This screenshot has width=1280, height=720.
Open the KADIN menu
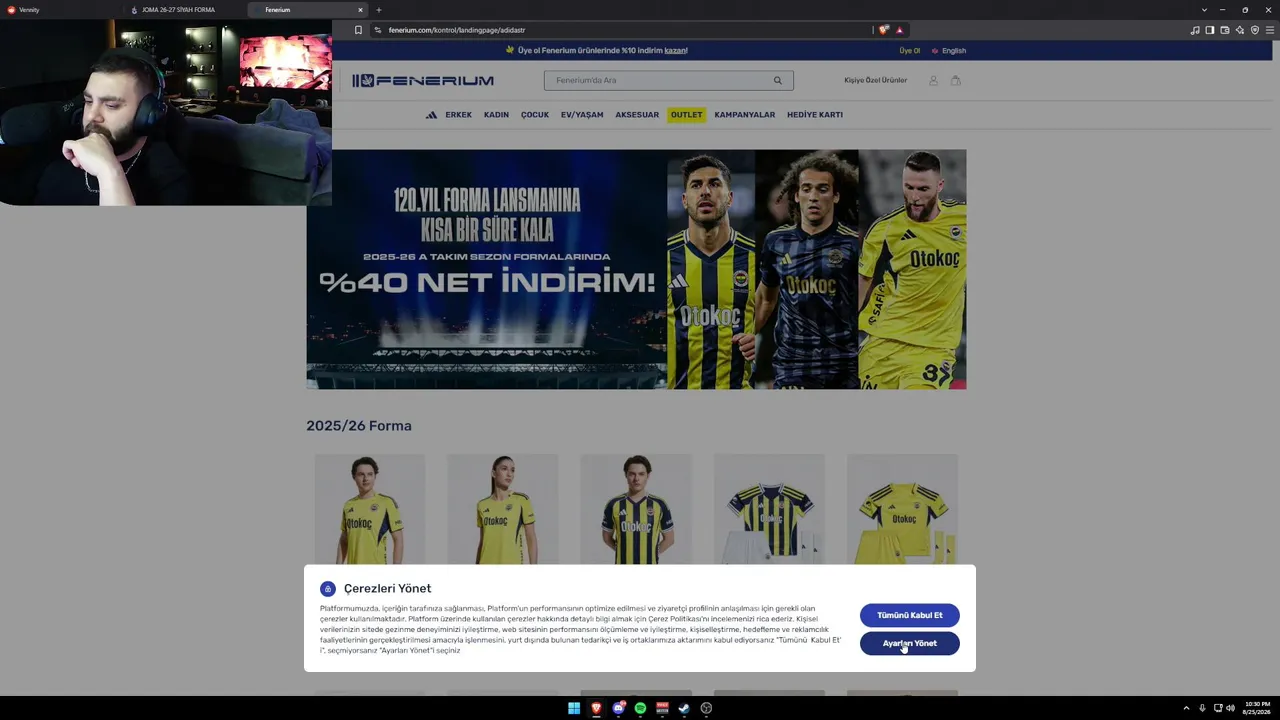496,115
